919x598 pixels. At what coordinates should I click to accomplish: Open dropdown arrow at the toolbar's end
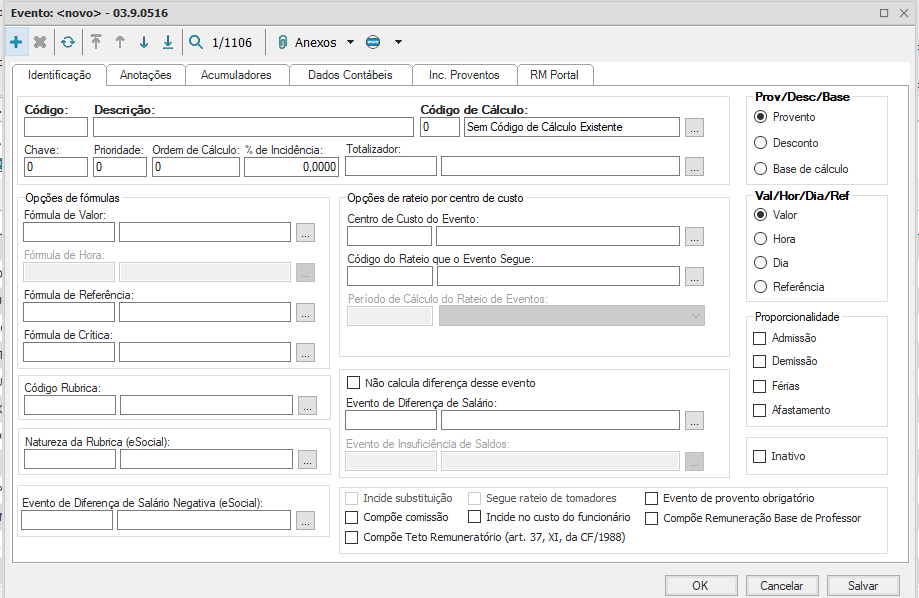(398, 42)
